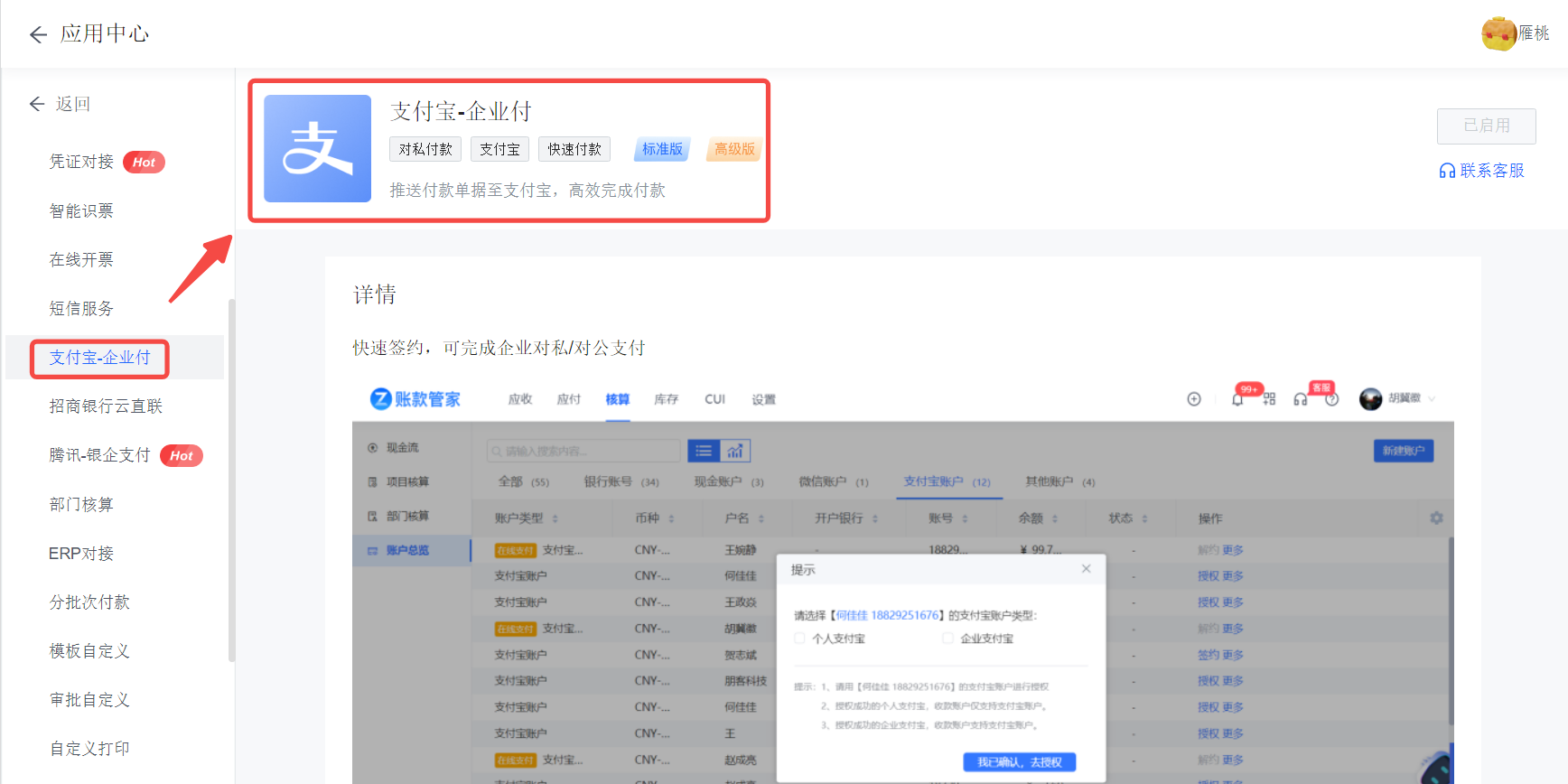Select 审批自定义 from the sidebar

click(x=89, y=699)
